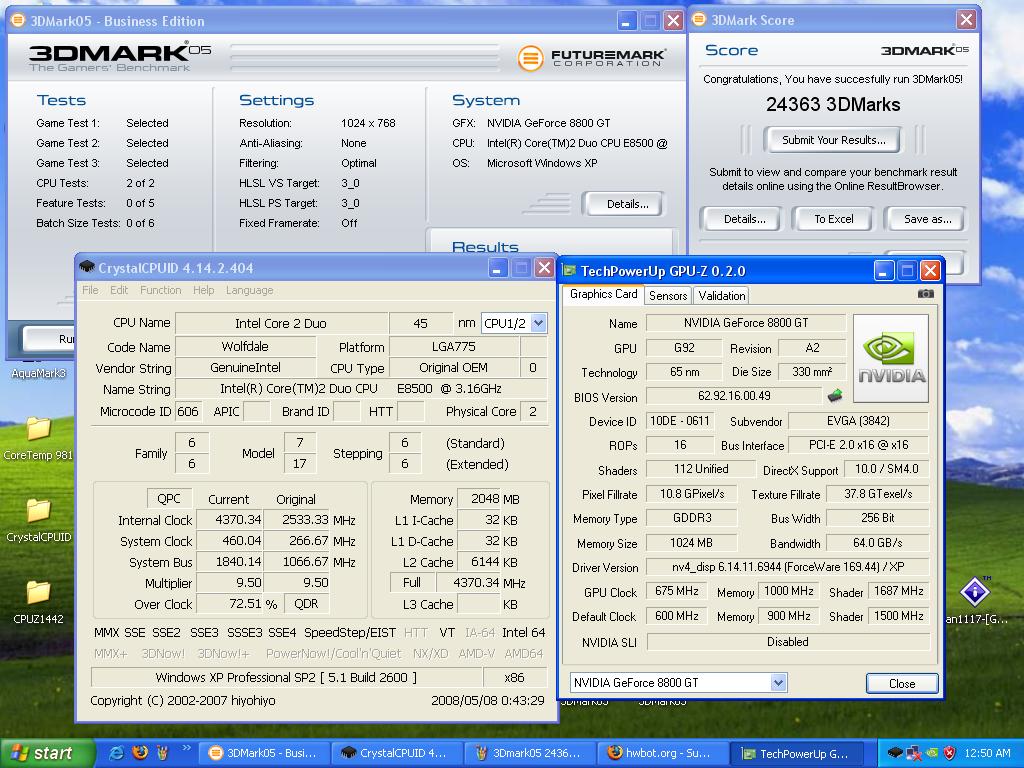The height and width of the screenshot is (768, 1024).
Task: Click the GPU-Z camera screenshot icon
Action: point(925,294)
